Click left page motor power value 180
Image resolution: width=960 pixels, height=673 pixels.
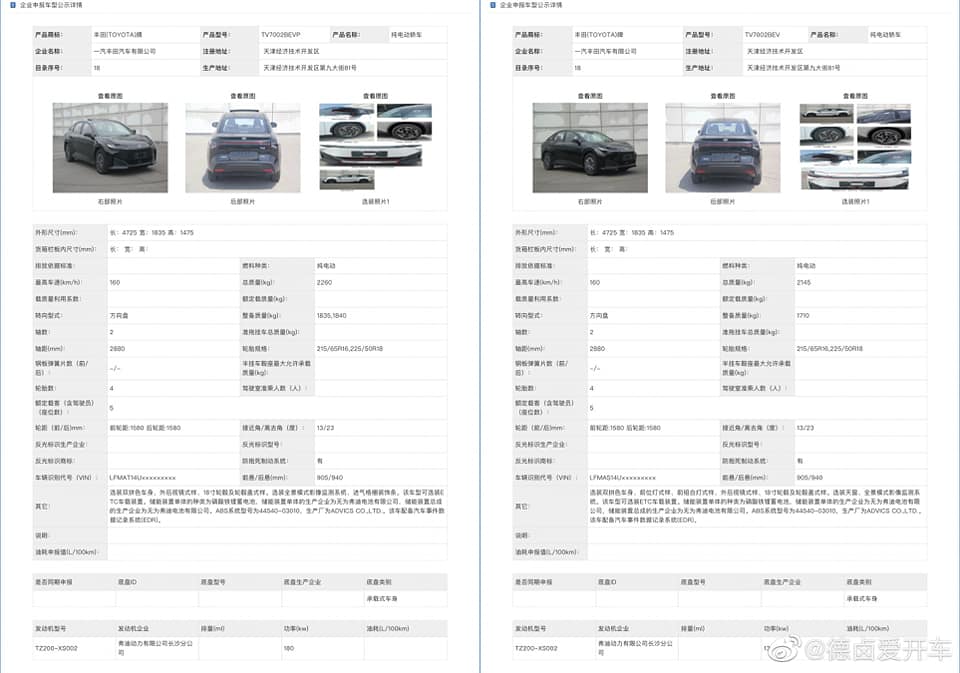click(x=289, y=648)
